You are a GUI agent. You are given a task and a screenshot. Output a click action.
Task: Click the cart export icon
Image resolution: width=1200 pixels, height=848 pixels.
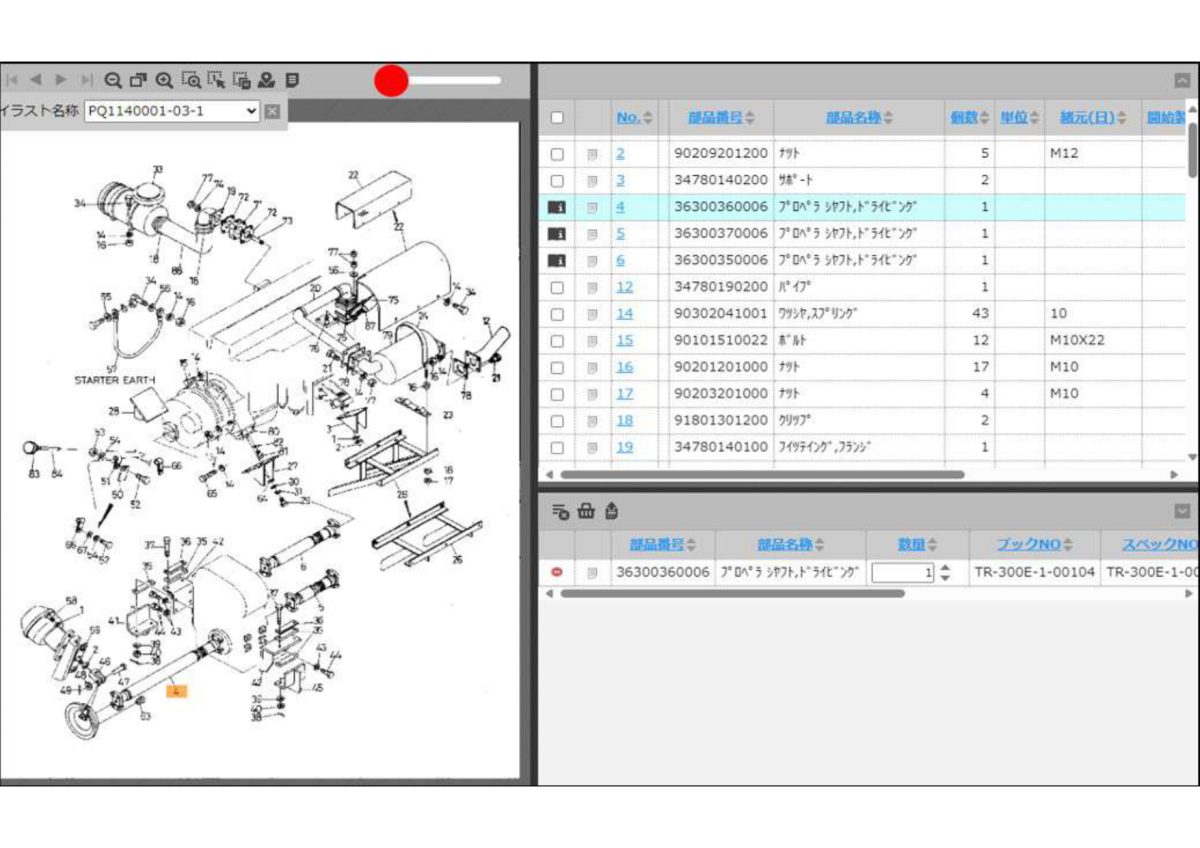click(x=611, y=512)
